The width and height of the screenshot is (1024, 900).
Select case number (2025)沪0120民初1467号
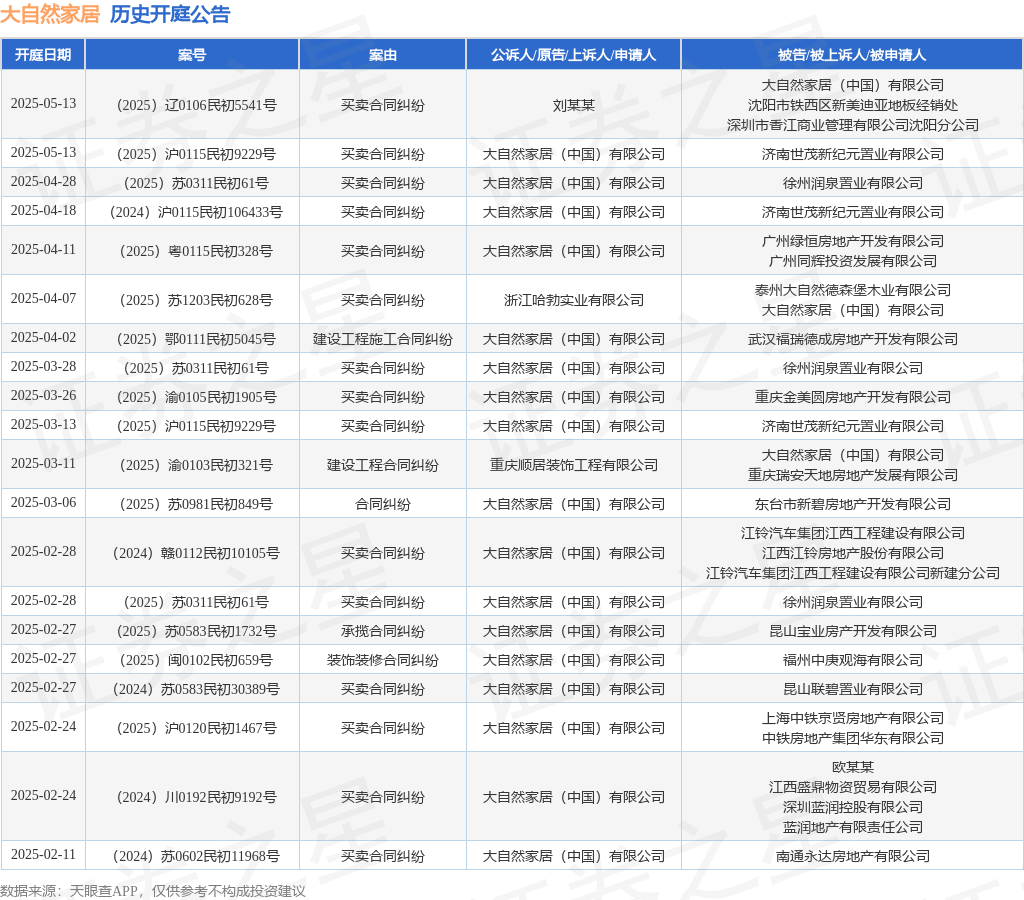[x=196, y=728]
